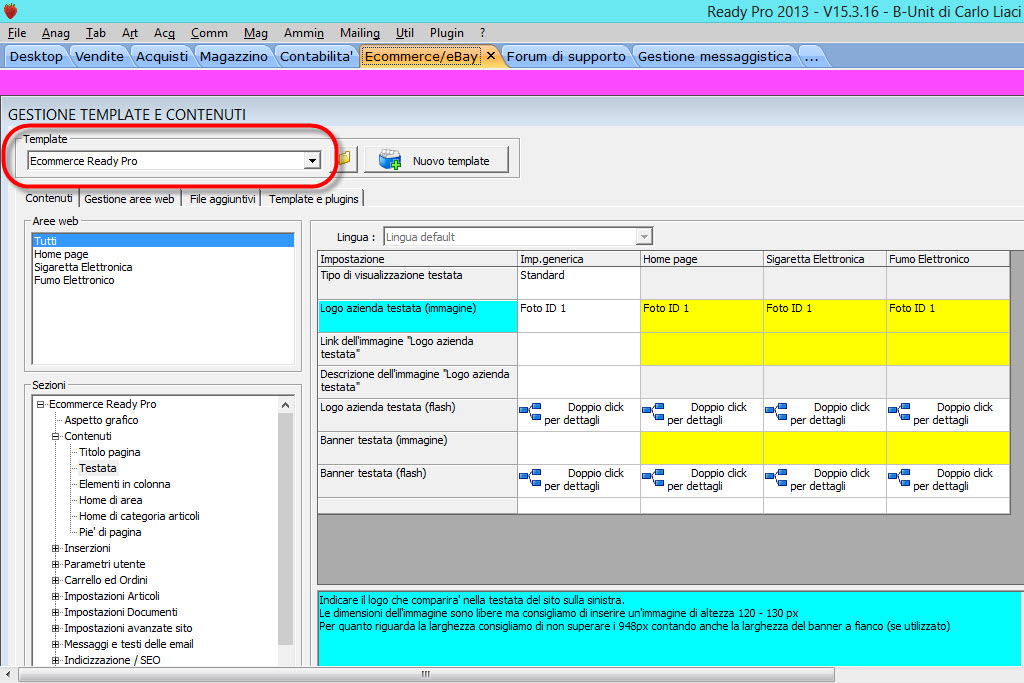Screen dimensions: 1024x683
Task: Click flash icon in Logo azienda Imp.generica cell
Action: point(530,412)
